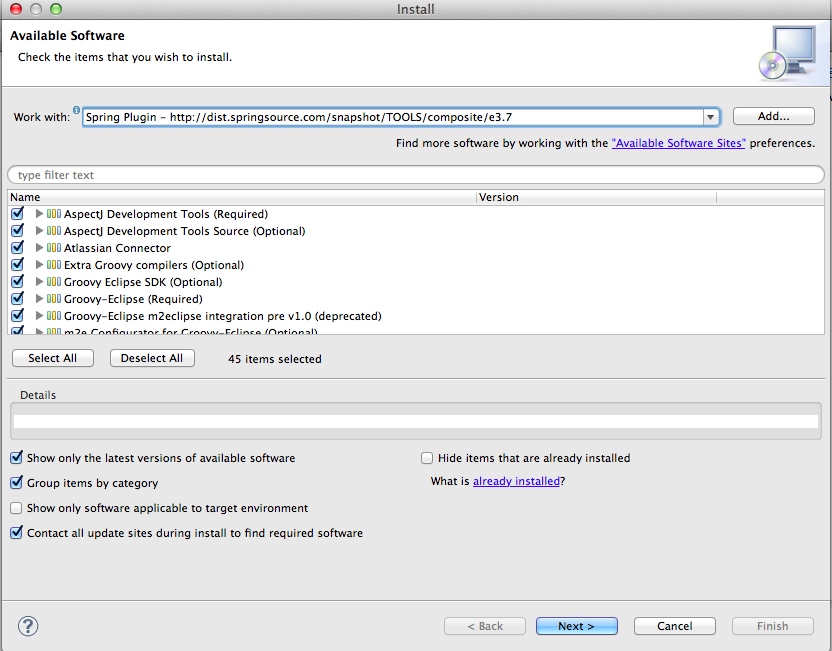Click category icon beside Atlassian Connector

coord(54,248)
